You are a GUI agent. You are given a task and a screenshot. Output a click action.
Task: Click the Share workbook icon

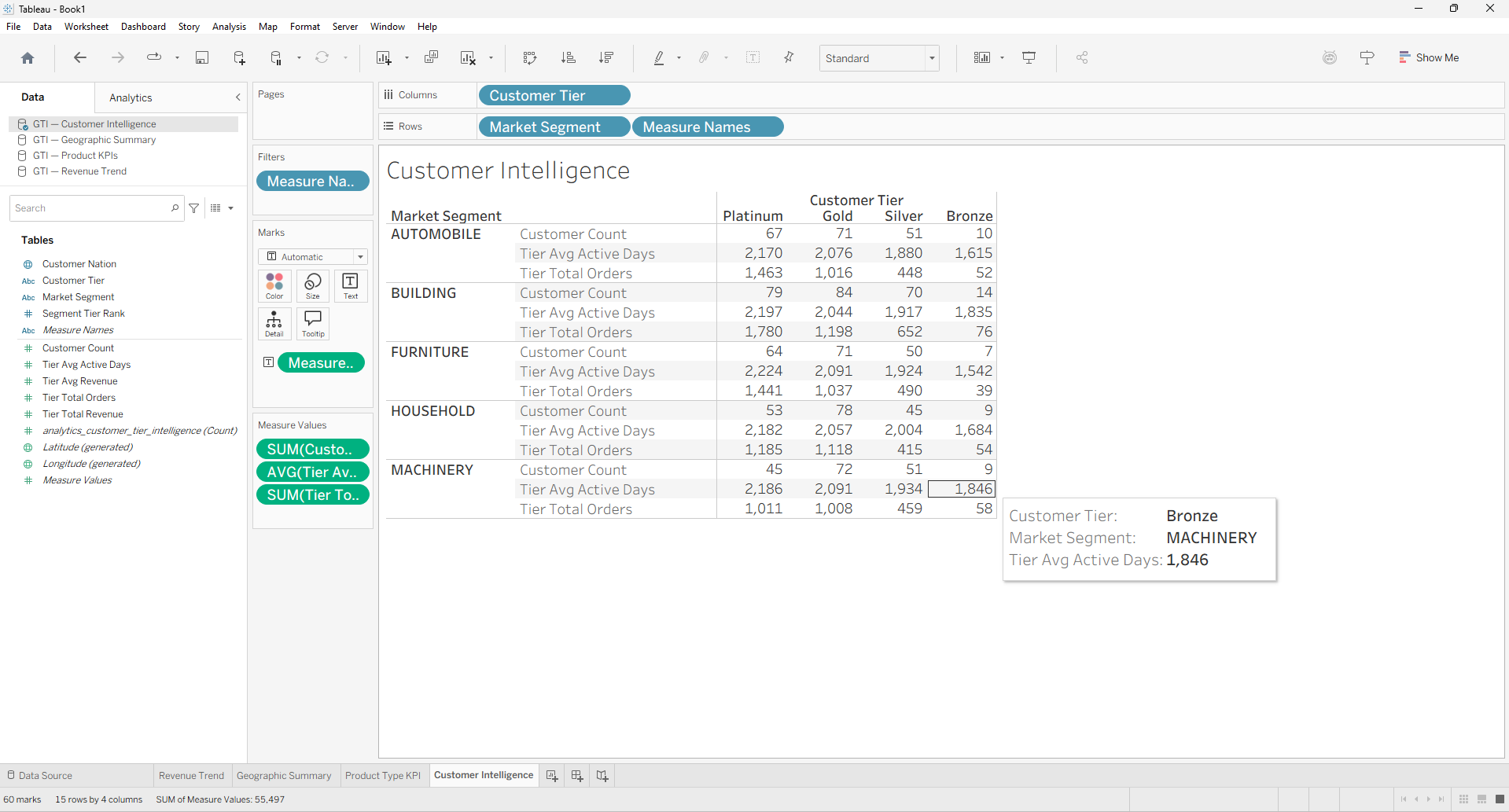pyautogui.click(x=1082, y=57)
